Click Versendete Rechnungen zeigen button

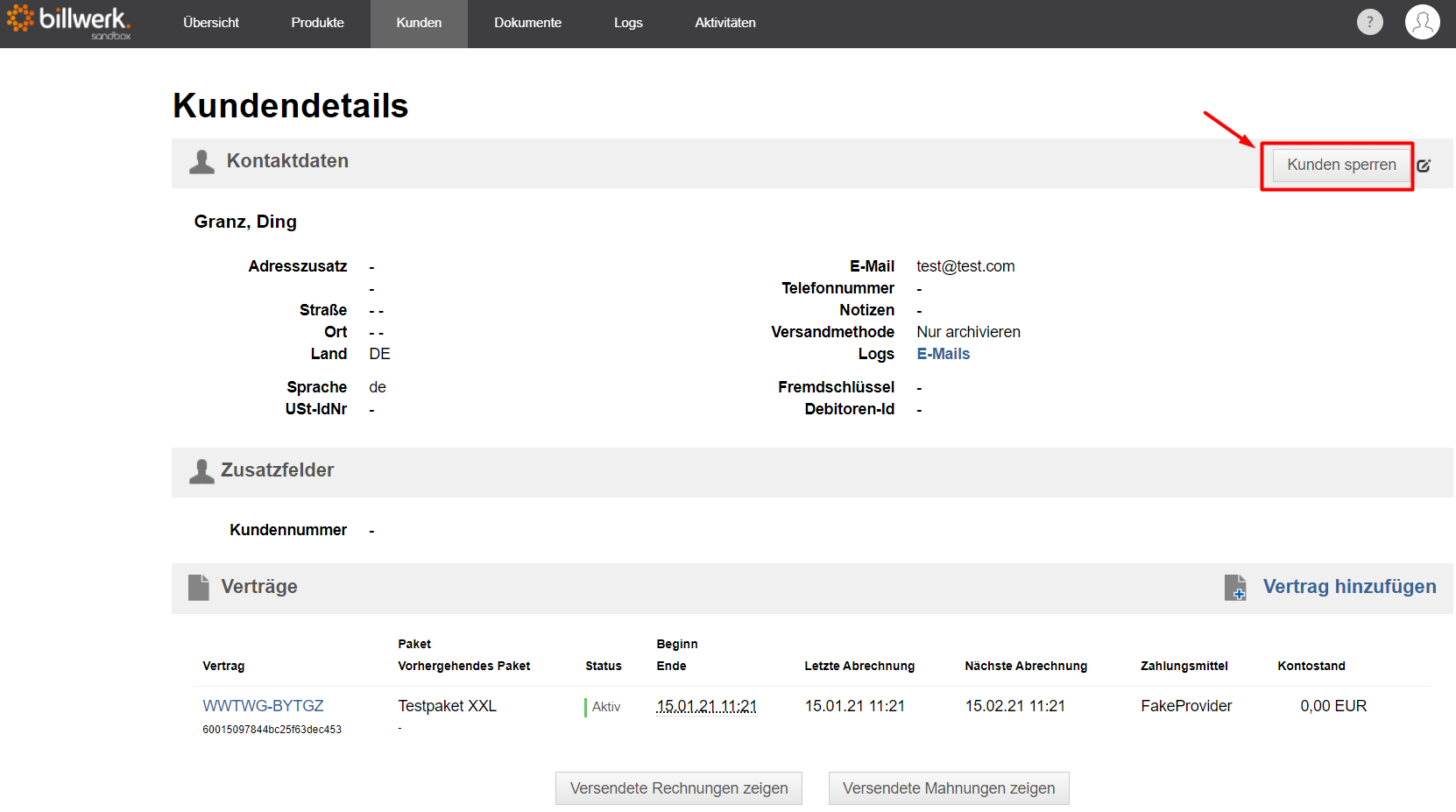(x=679, y=788)
